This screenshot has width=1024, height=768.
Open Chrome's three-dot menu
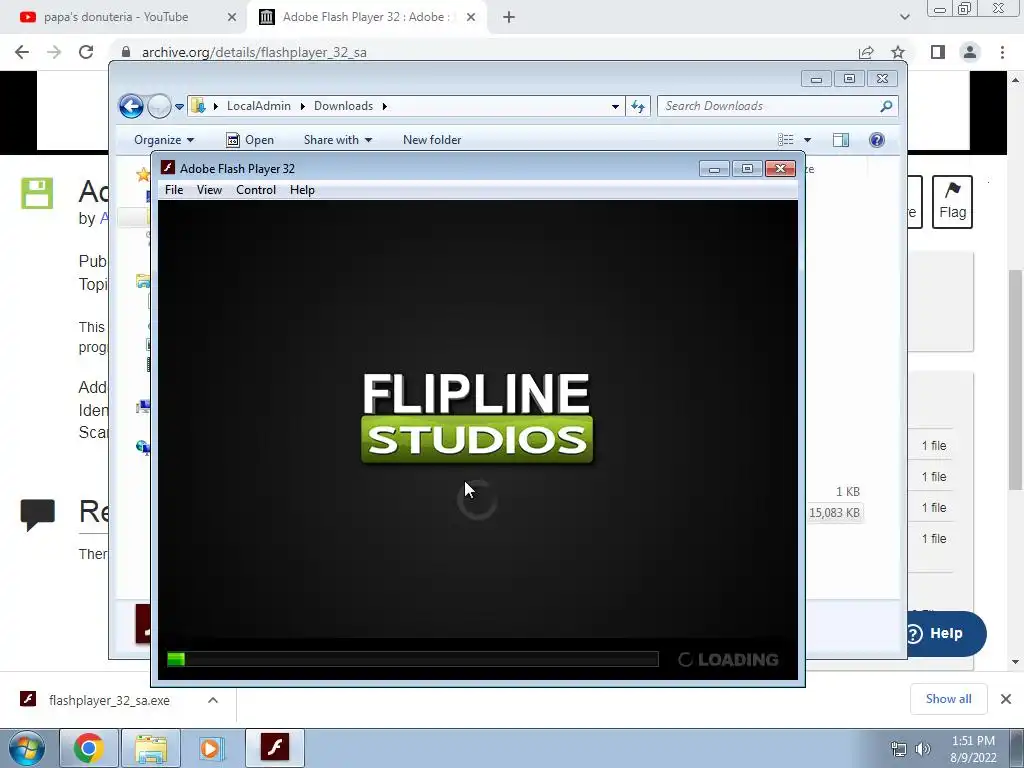(1002, 52)
